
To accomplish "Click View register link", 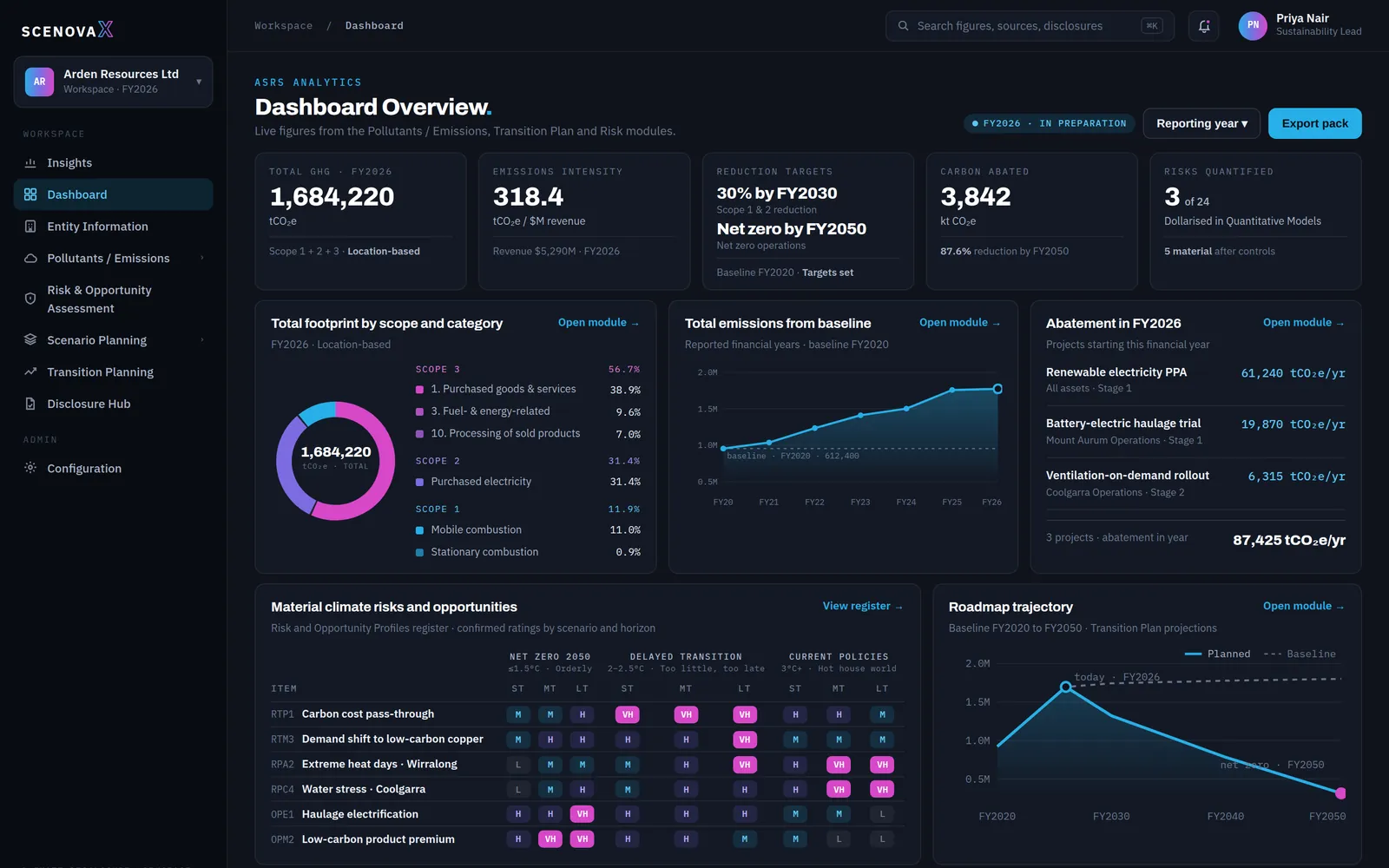I will [x=863, y=606].
